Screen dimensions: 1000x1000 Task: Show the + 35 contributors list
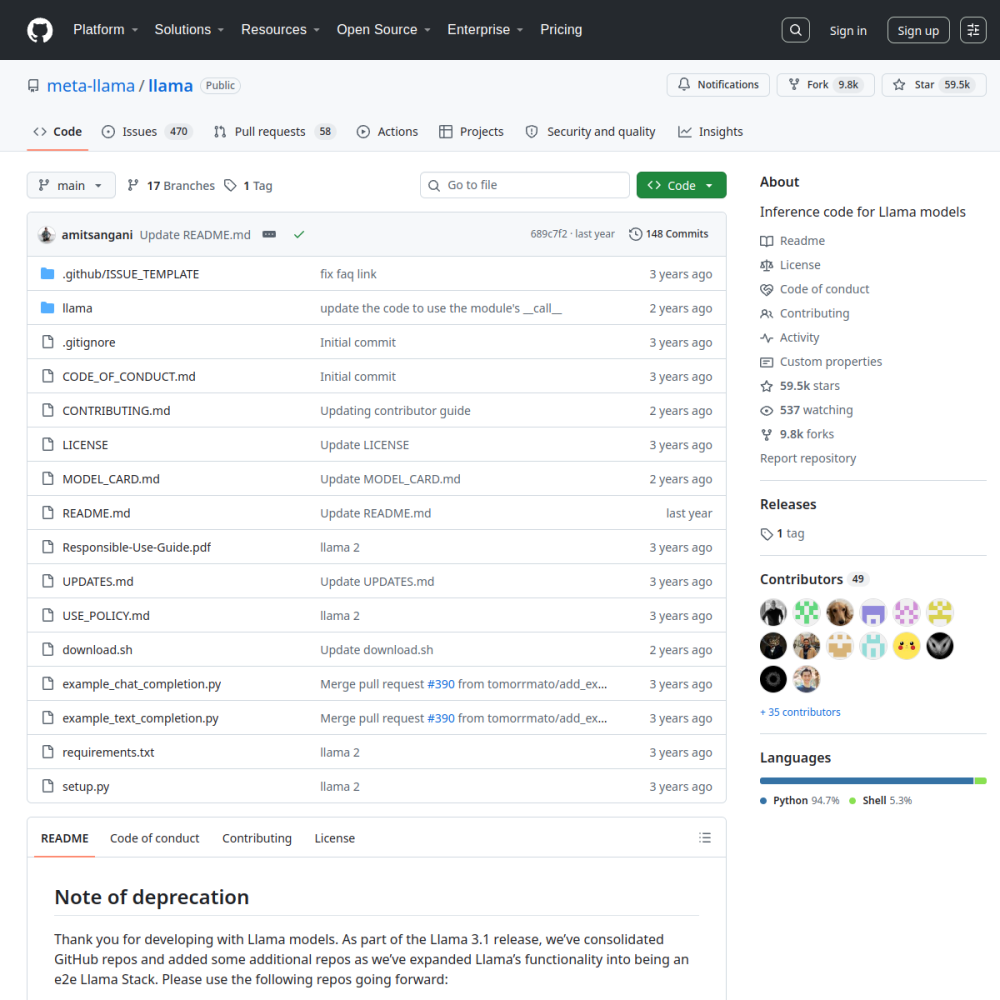800,712
